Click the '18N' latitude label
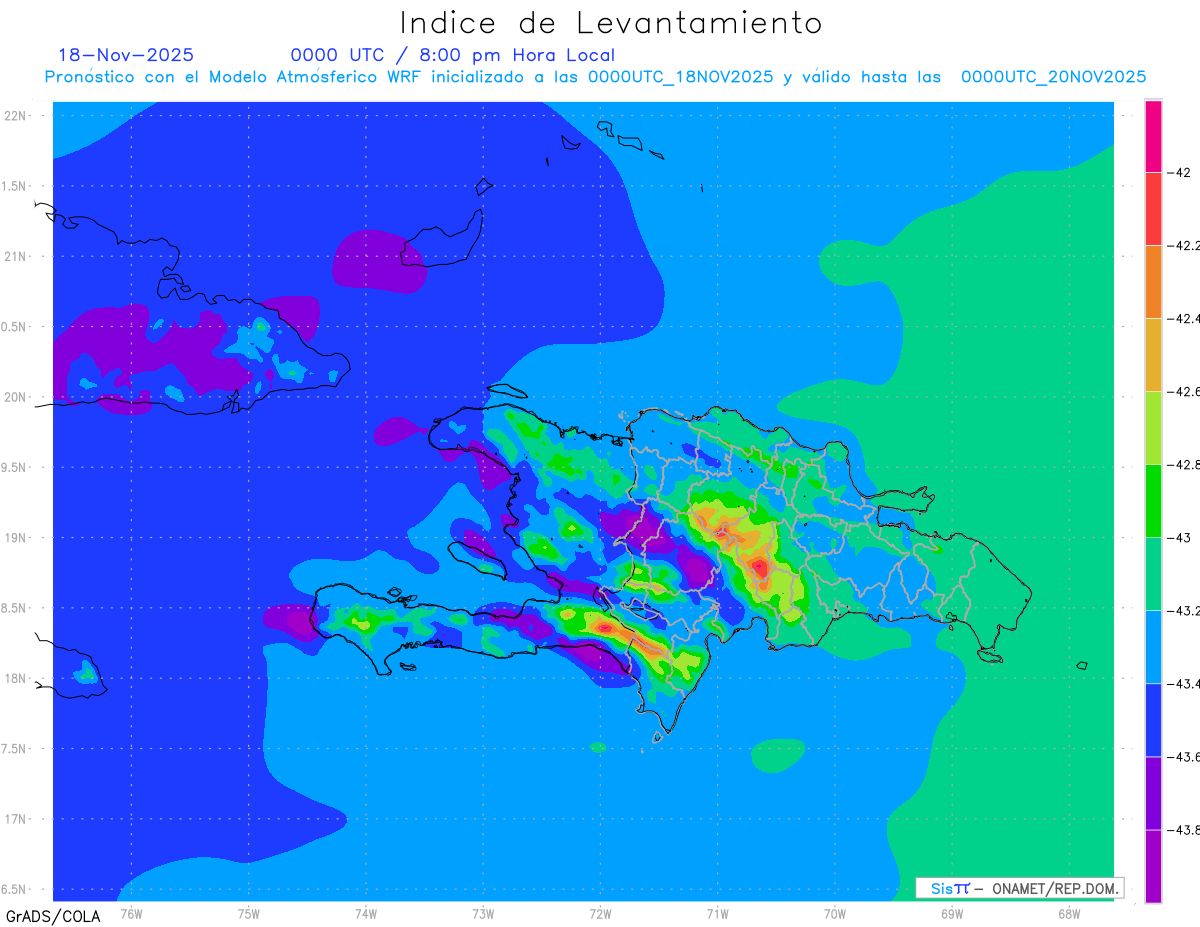 (16, 678)
